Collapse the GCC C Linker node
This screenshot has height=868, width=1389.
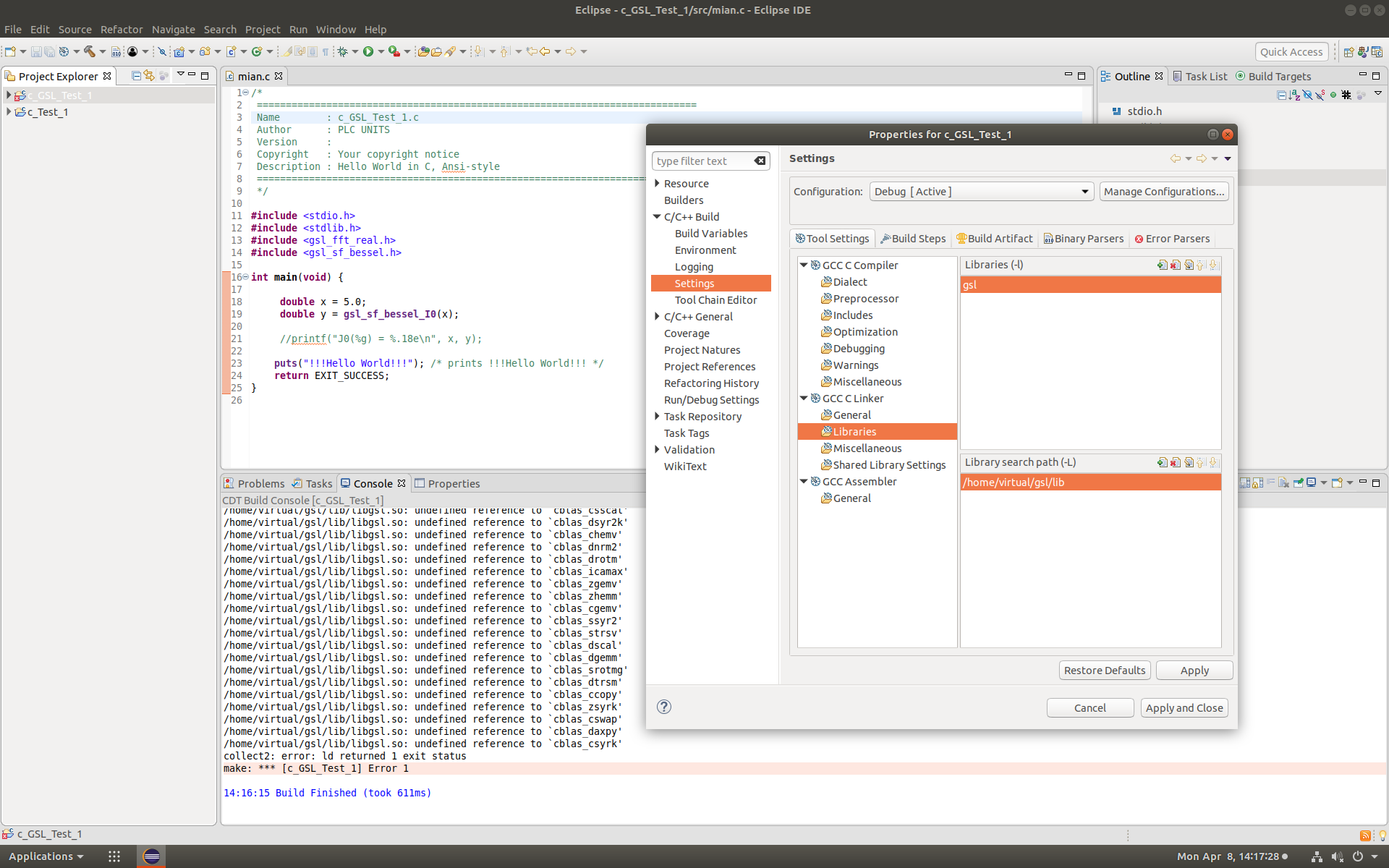pos(804,399)
